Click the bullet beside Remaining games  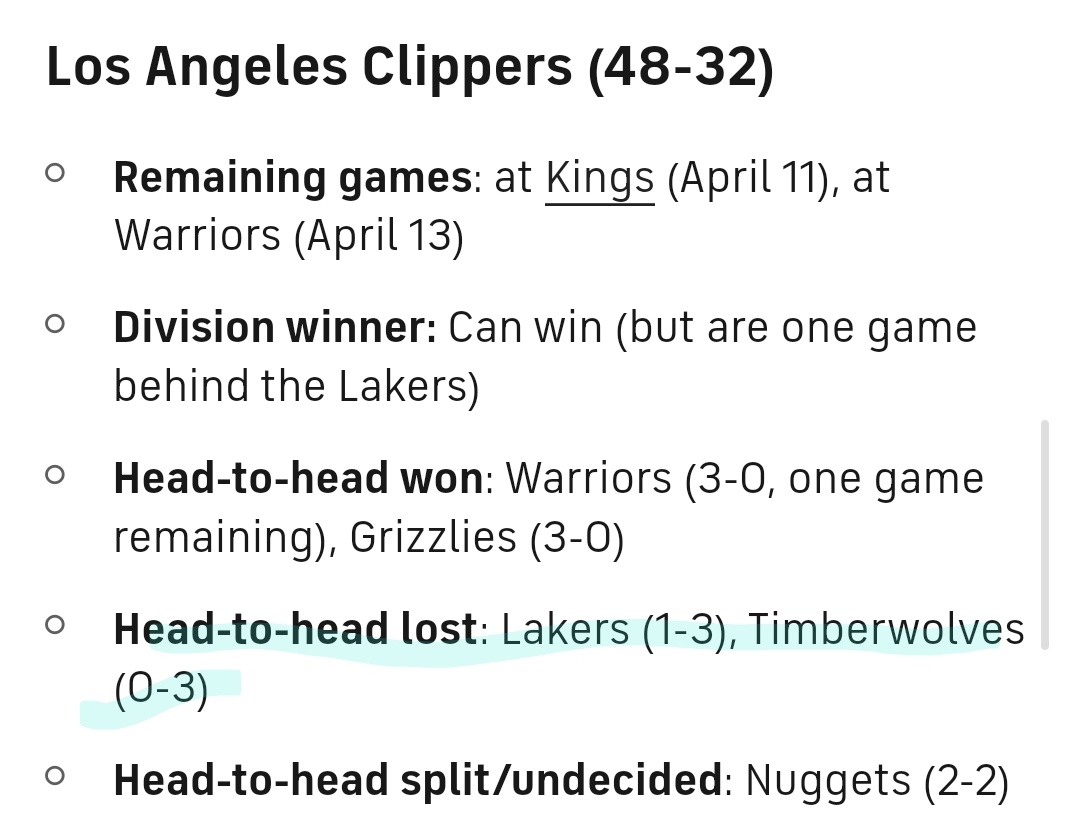56,173
